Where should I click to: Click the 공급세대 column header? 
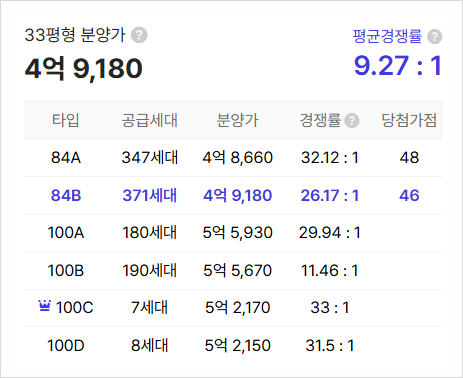(150, 120)
